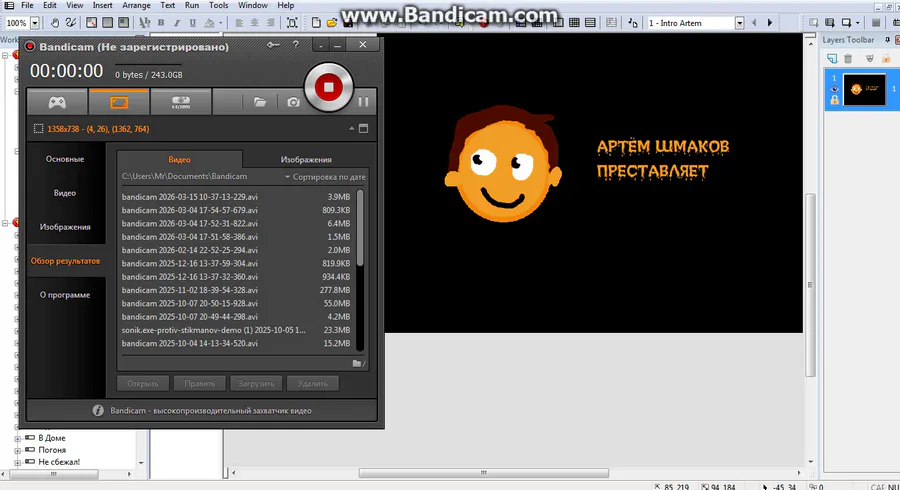
Task: Delete layer with trash icon
Action: pyautogui.click(x=848, y=59)
